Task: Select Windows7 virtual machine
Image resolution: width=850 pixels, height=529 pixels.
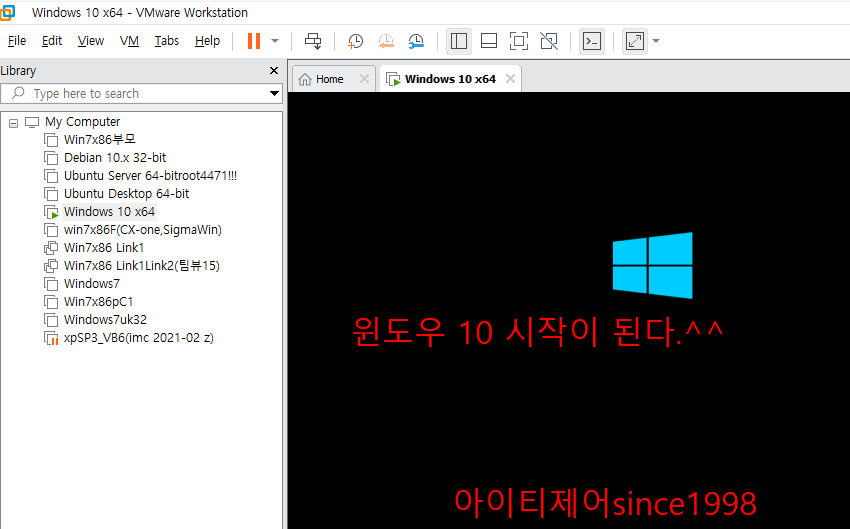Action: pyautogui.click(x=92, y=283)
